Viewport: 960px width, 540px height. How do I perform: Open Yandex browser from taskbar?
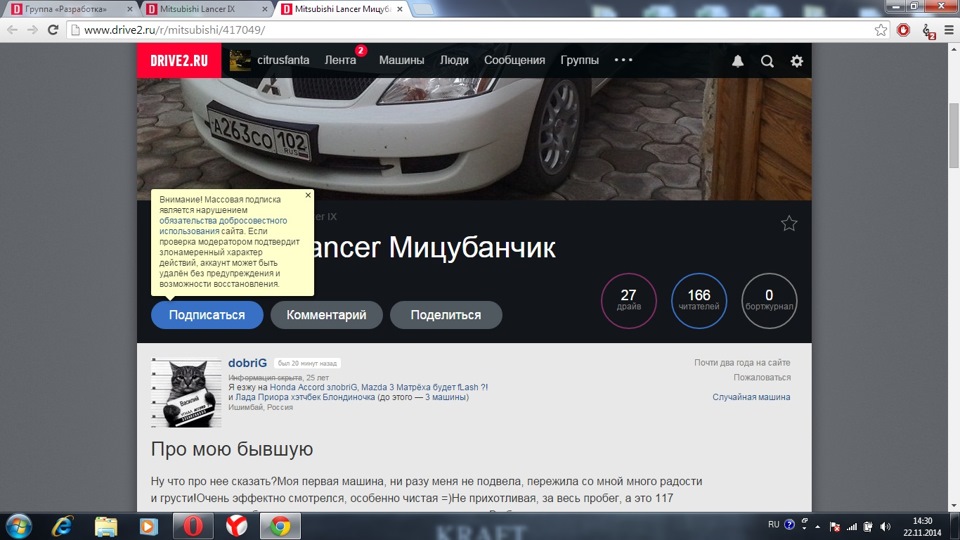click(x=236, y=526)
